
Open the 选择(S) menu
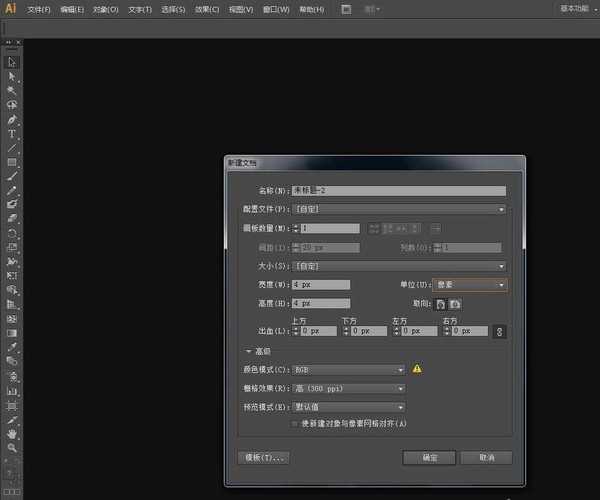[173, 10]
